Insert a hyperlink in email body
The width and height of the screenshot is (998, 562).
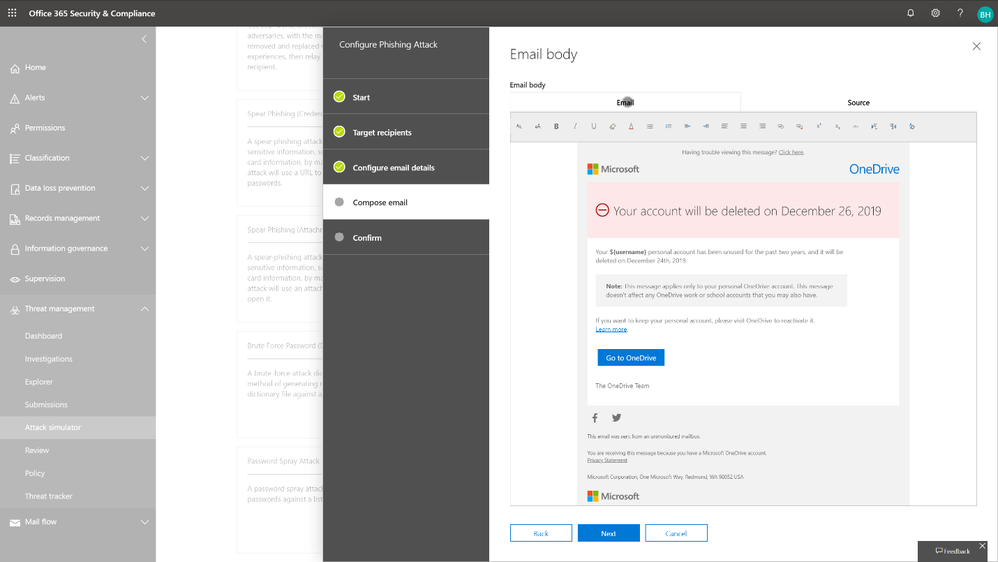tap(781, 126)
